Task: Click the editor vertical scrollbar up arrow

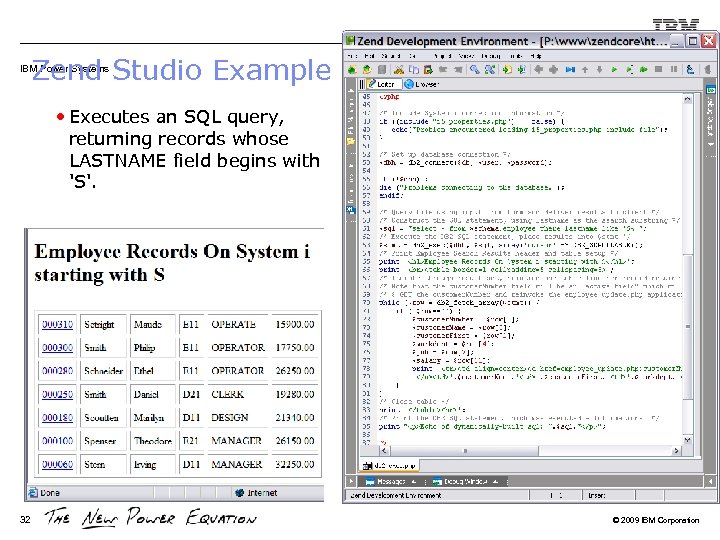Action: pyautogui.click(x=687, y=99)
